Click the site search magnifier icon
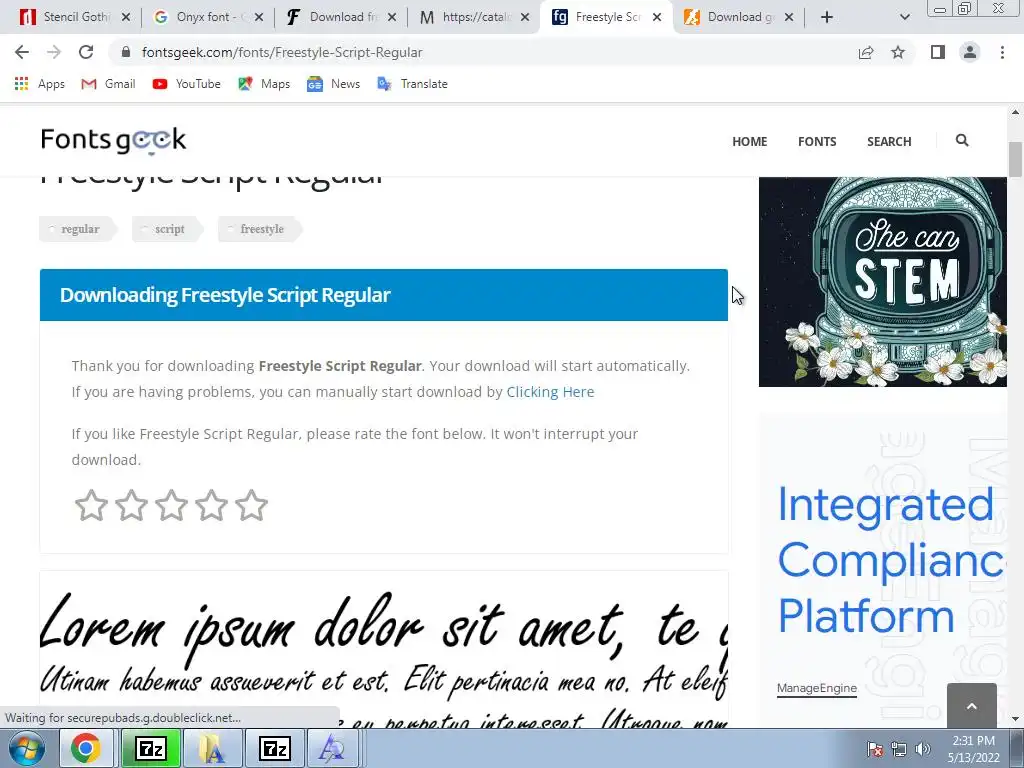 click(x=962, y=140)
